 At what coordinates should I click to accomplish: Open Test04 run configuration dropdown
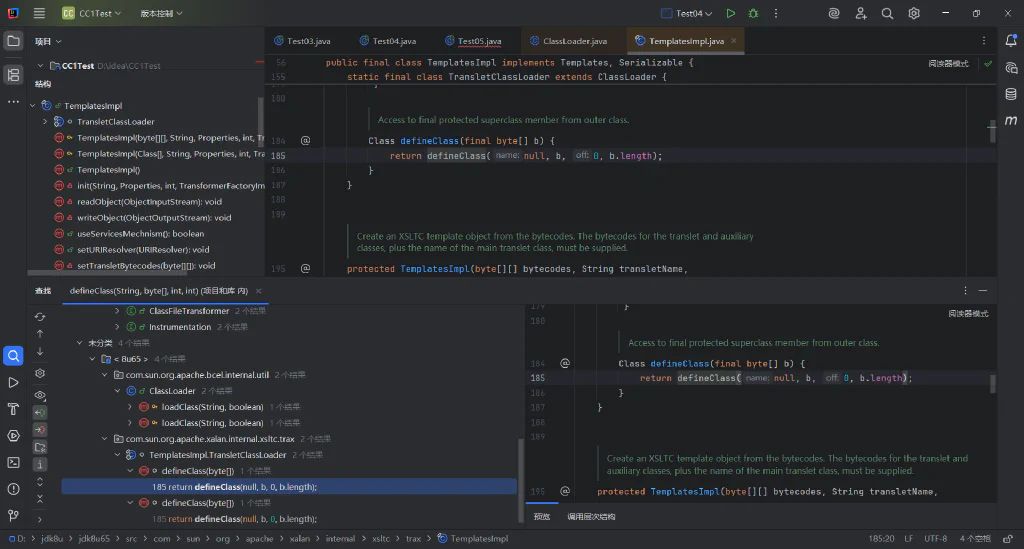tap(686, 13)
